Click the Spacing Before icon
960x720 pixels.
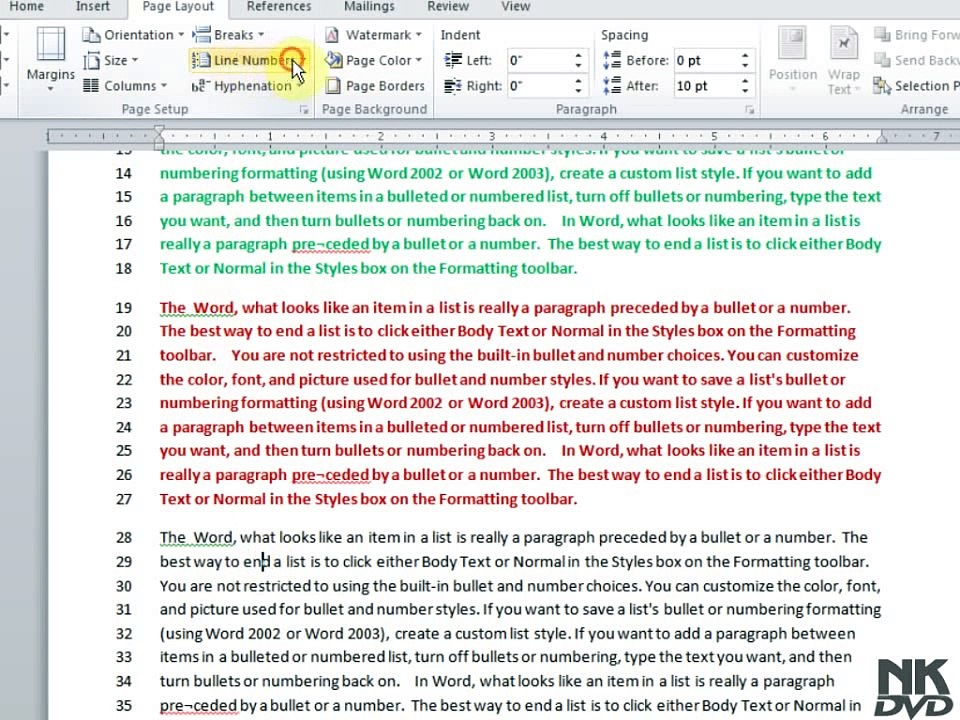tap(612, 61)
